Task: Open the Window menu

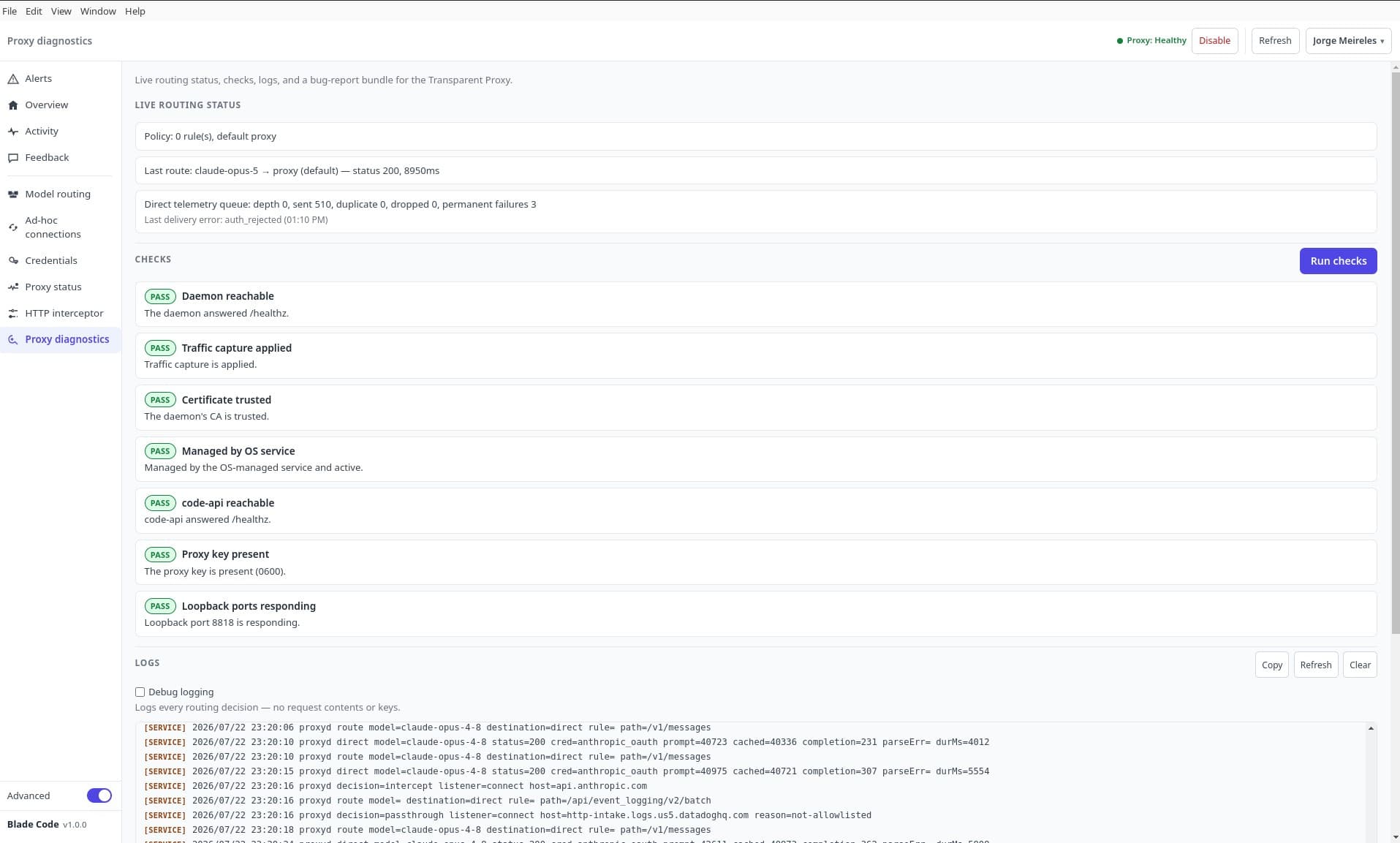Action: (x=98, y=11)
